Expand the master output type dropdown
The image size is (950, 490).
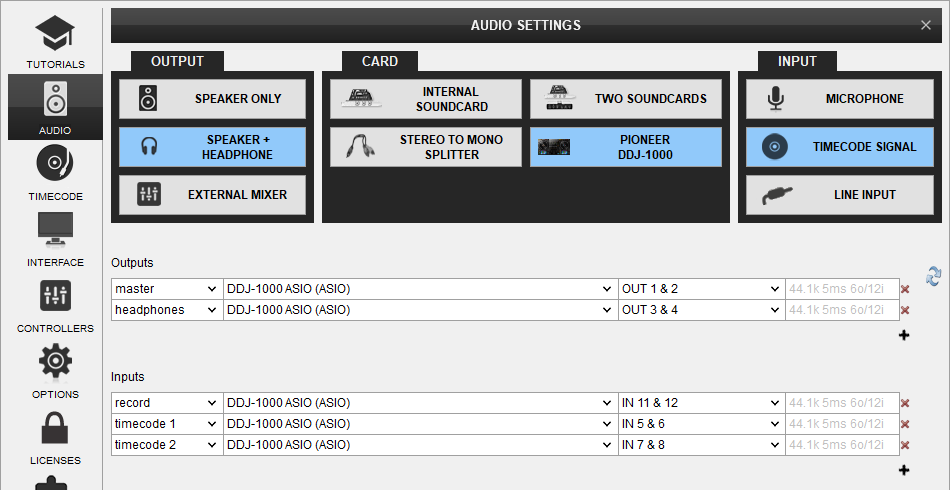coord(166,289)
